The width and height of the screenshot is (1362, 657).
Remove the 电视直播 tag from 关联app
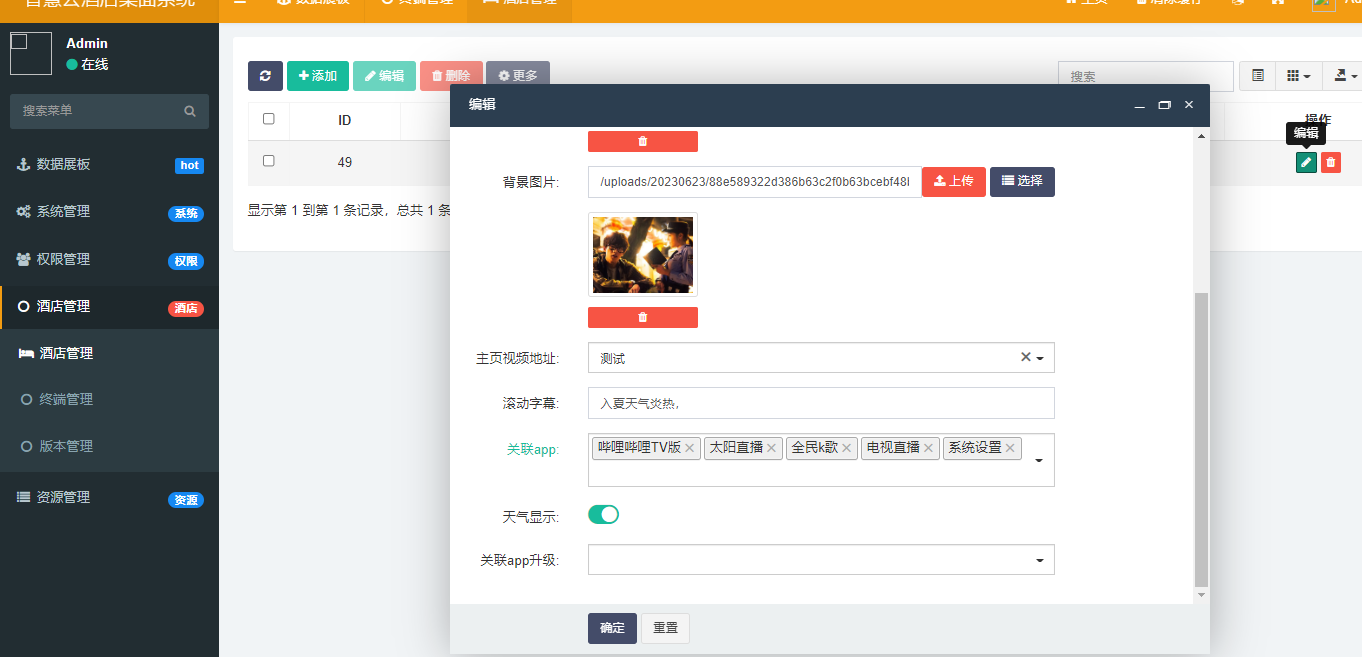[x=928, y=448]
